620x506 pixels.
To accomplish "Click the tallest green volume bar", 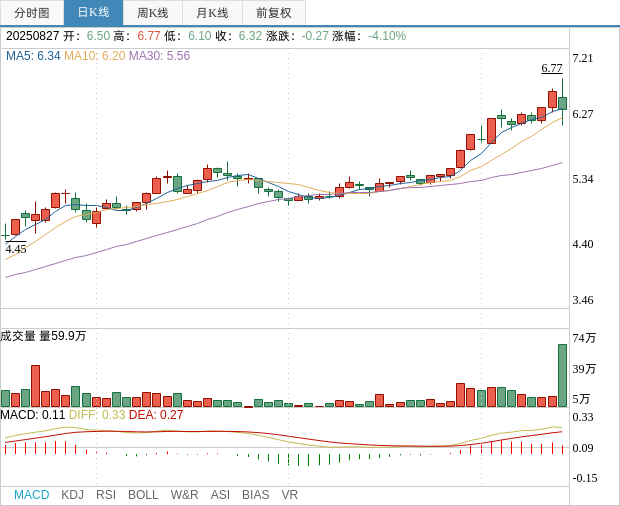I will tap(562, 375).
